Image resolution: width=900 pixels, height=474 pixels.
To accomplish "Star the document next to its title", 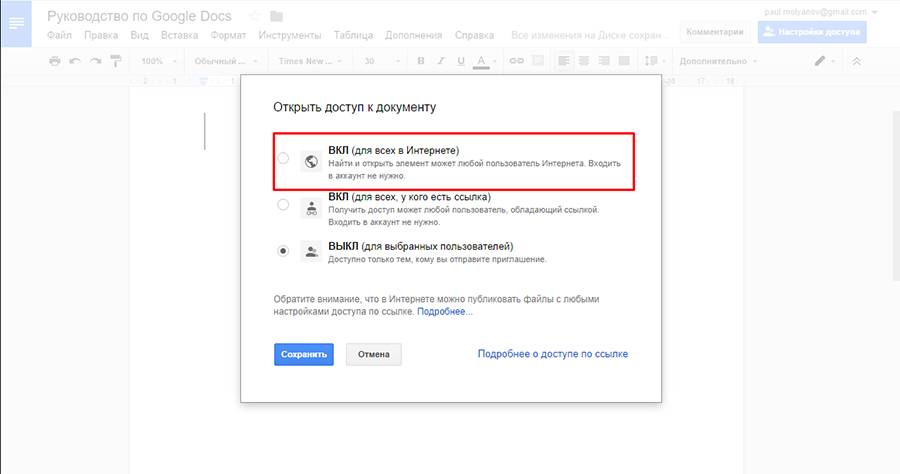I will click(255, 16).
